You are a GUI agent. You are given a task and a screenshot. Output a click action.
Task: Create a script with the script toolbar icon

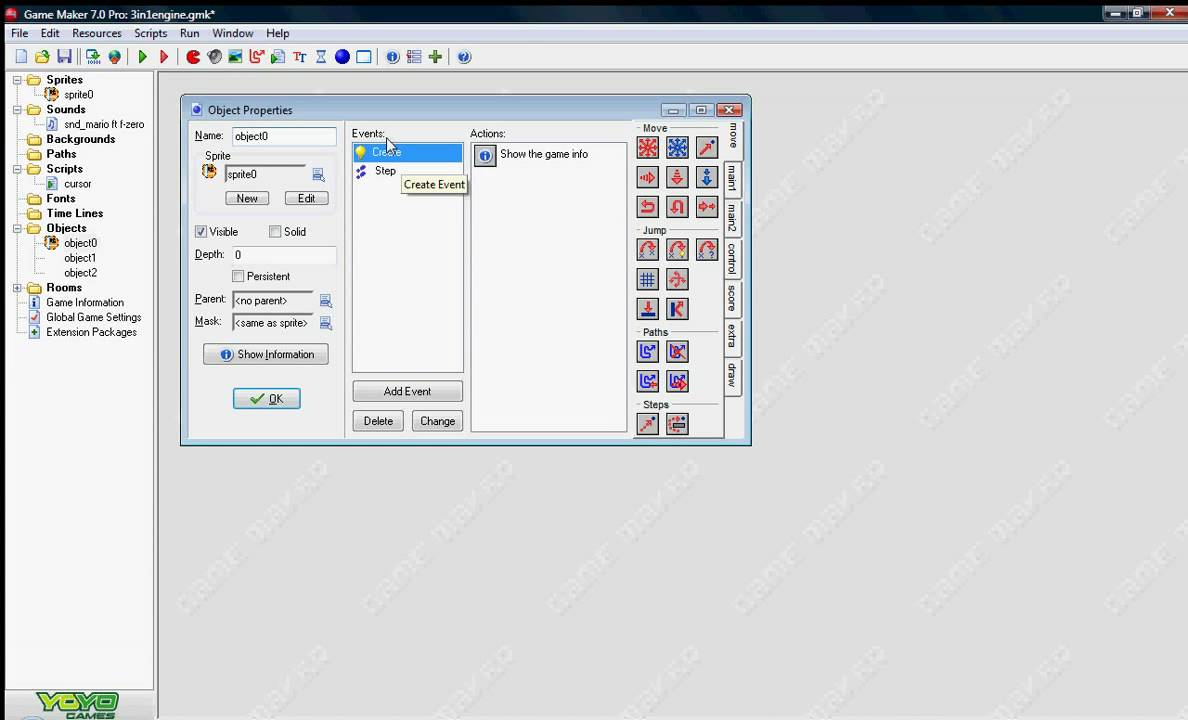click(x=278, y=57)
